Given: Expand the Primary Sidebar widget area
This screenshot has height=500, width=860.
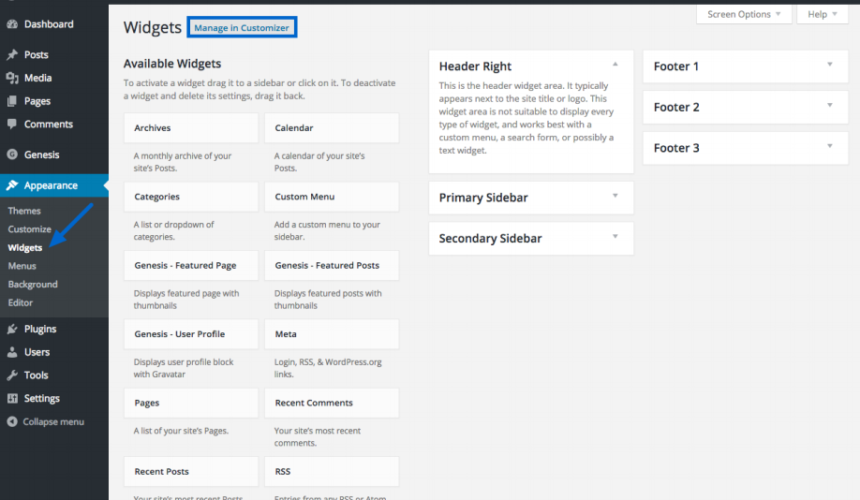Looking at the screenshot, I should tap(615, 196).
